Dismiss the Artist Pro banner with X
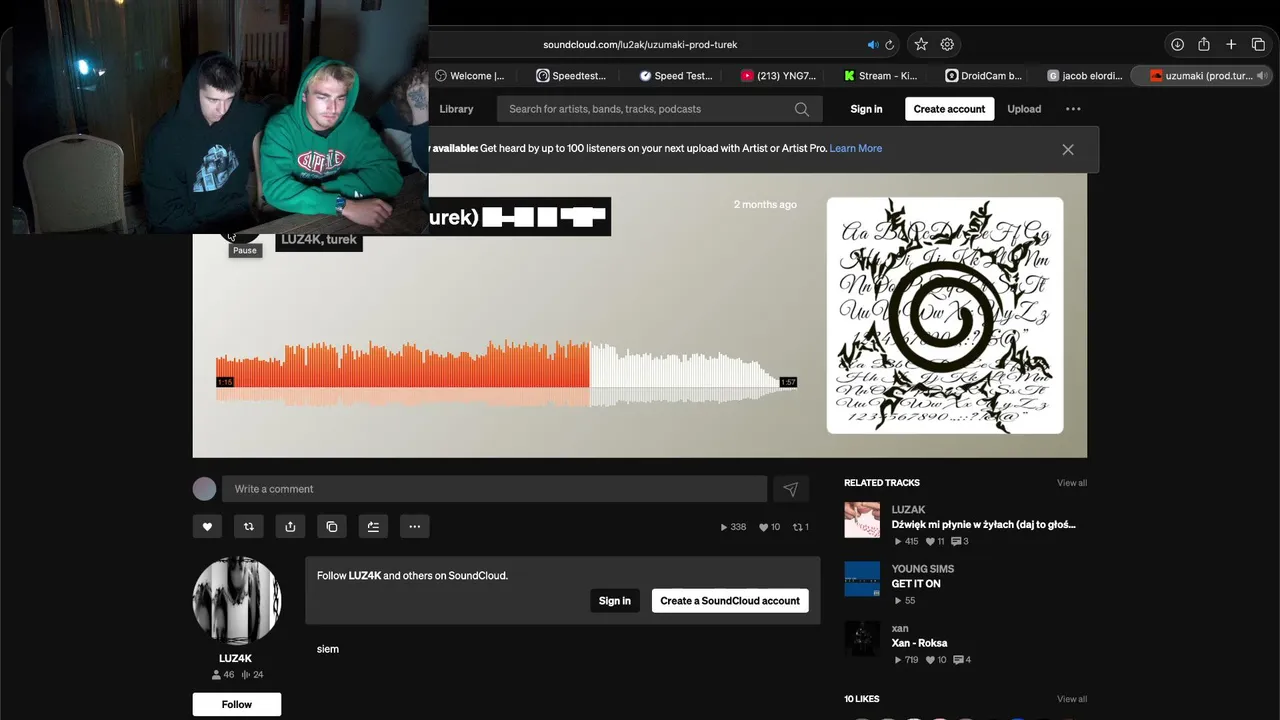 tap(1068, 149)
